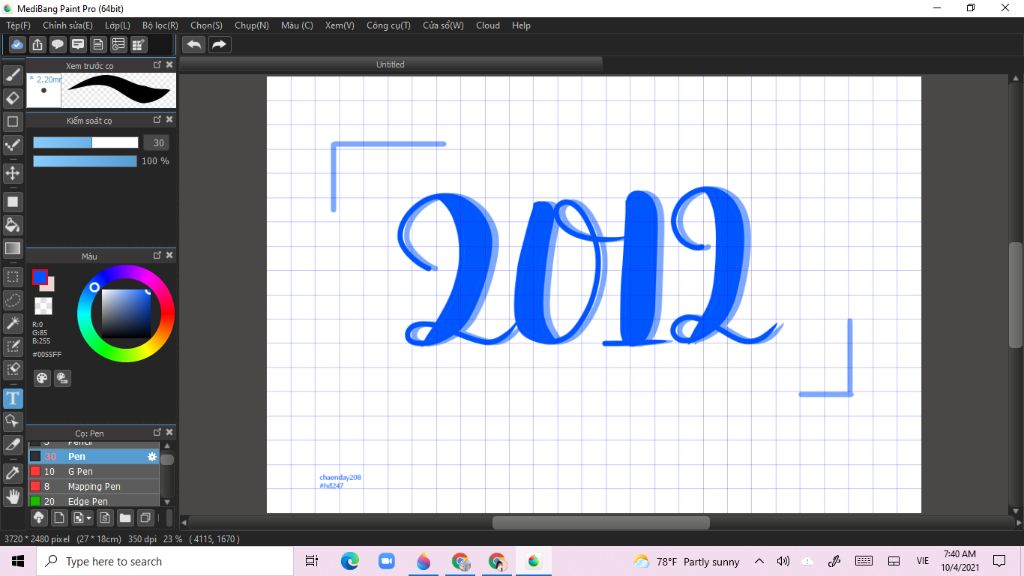
Task: Click the add new brush page icon
Action: click(x=59, y=518)
